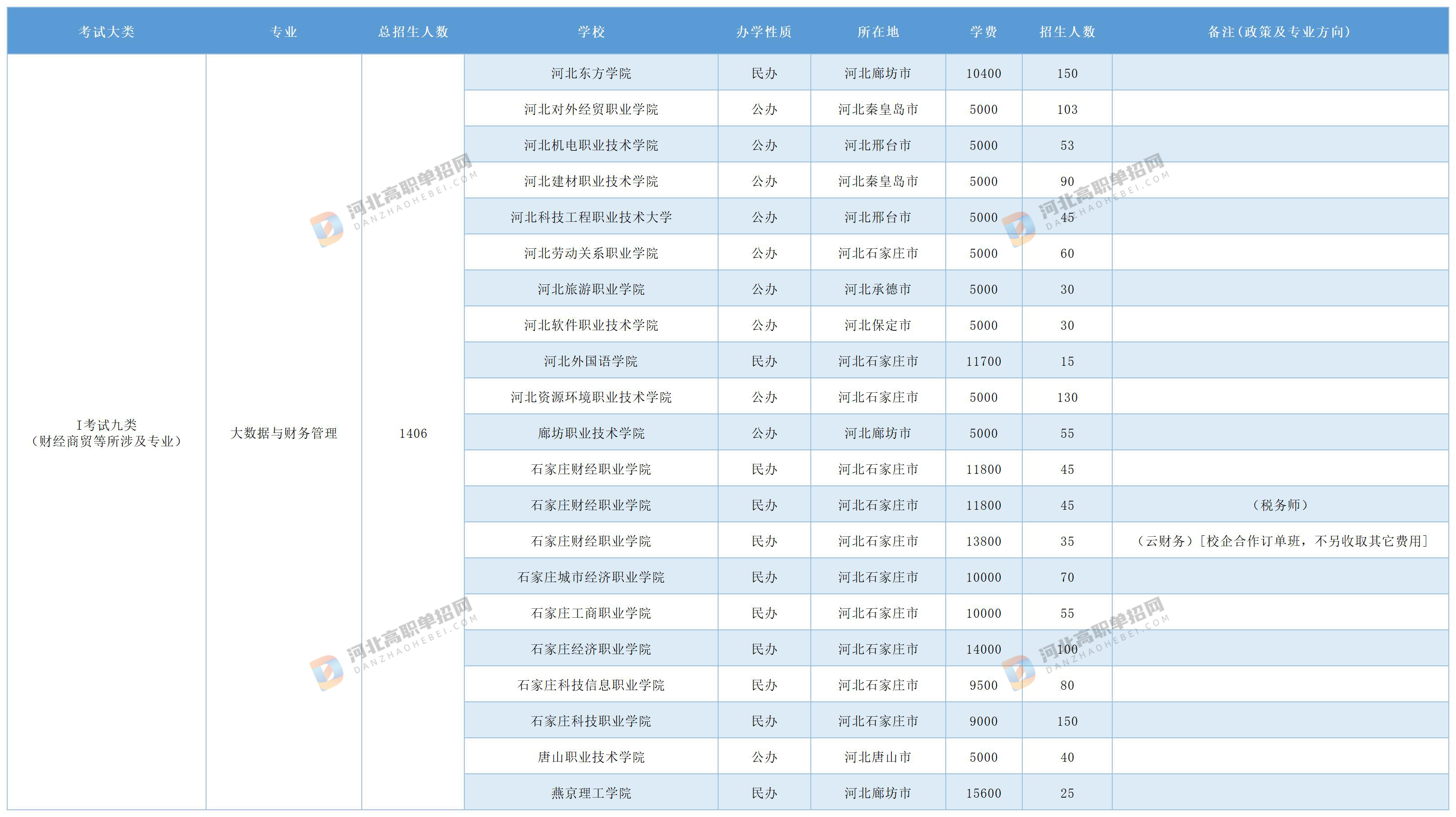Click tuition 13800 in 云财务 row

[x=984, y=541]
